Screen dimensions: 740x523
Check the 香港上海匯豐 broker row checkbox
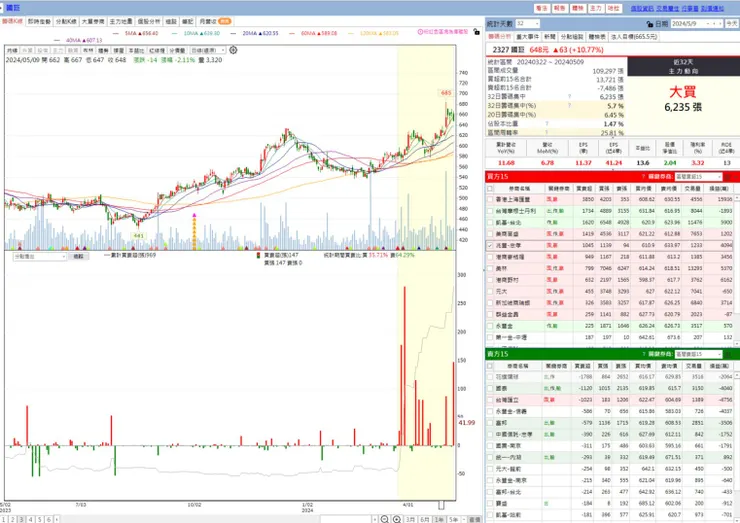tap(490, 200)
